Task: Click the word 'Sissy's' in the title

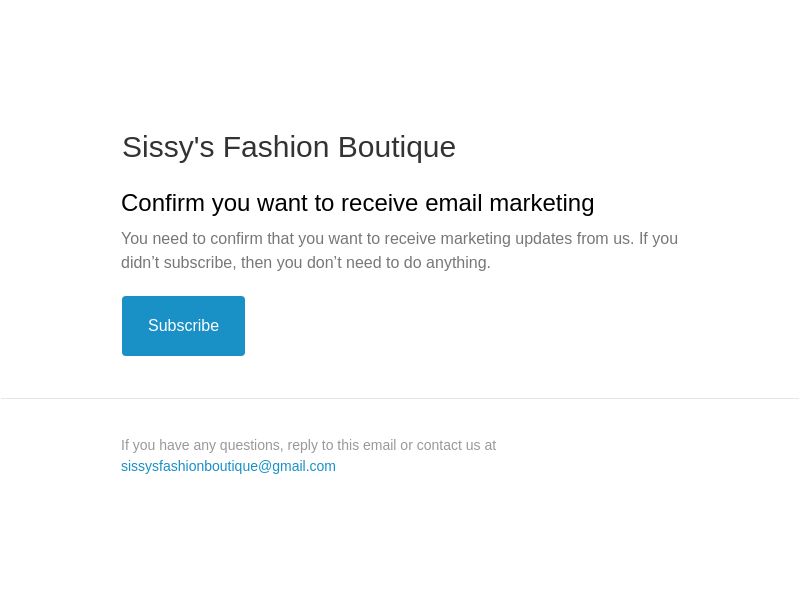Action: [168, 147]
